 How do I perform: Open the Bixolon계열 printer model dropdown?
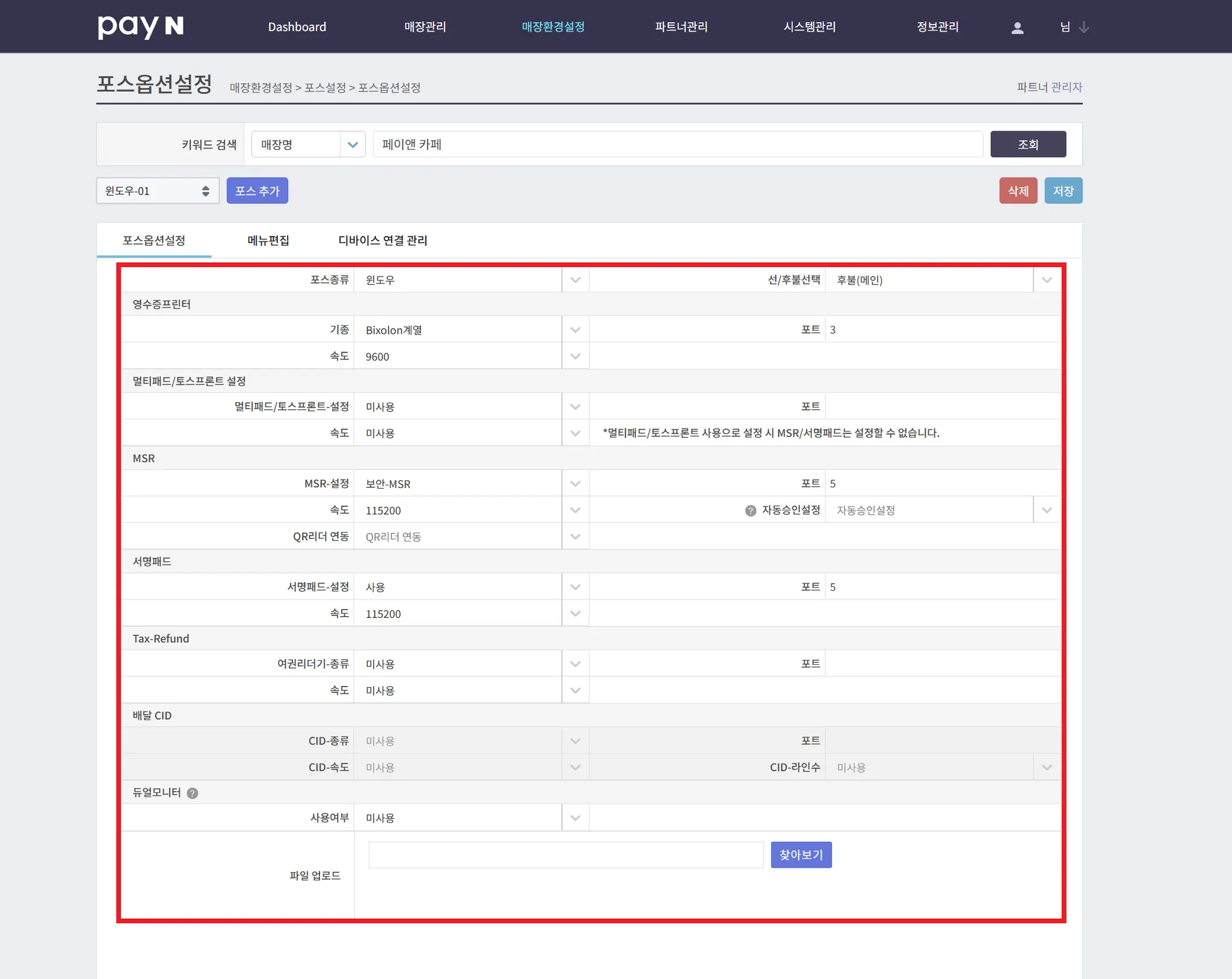(x=471, y=330)
